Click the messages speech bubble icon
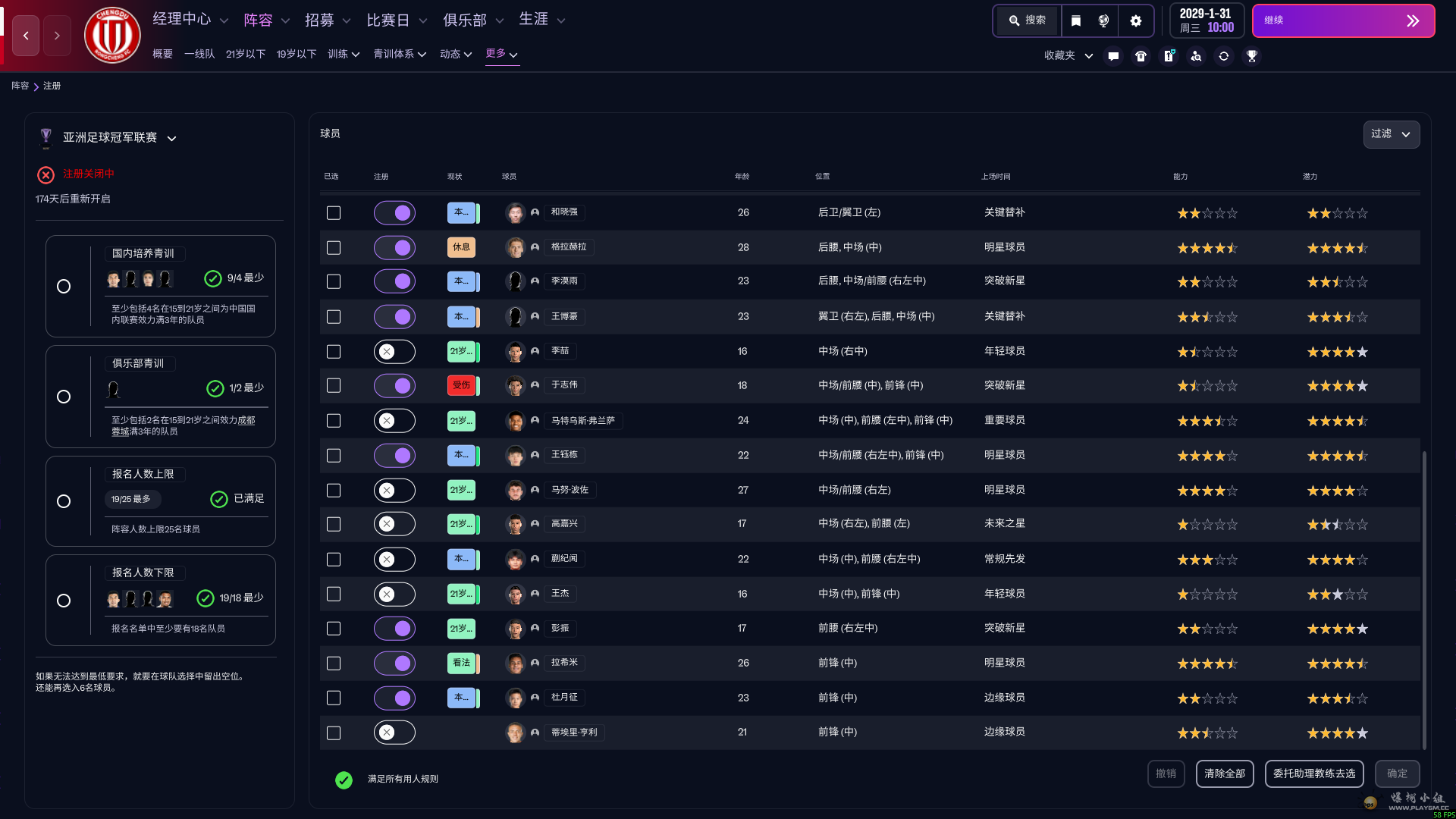 pos(1113,56)
